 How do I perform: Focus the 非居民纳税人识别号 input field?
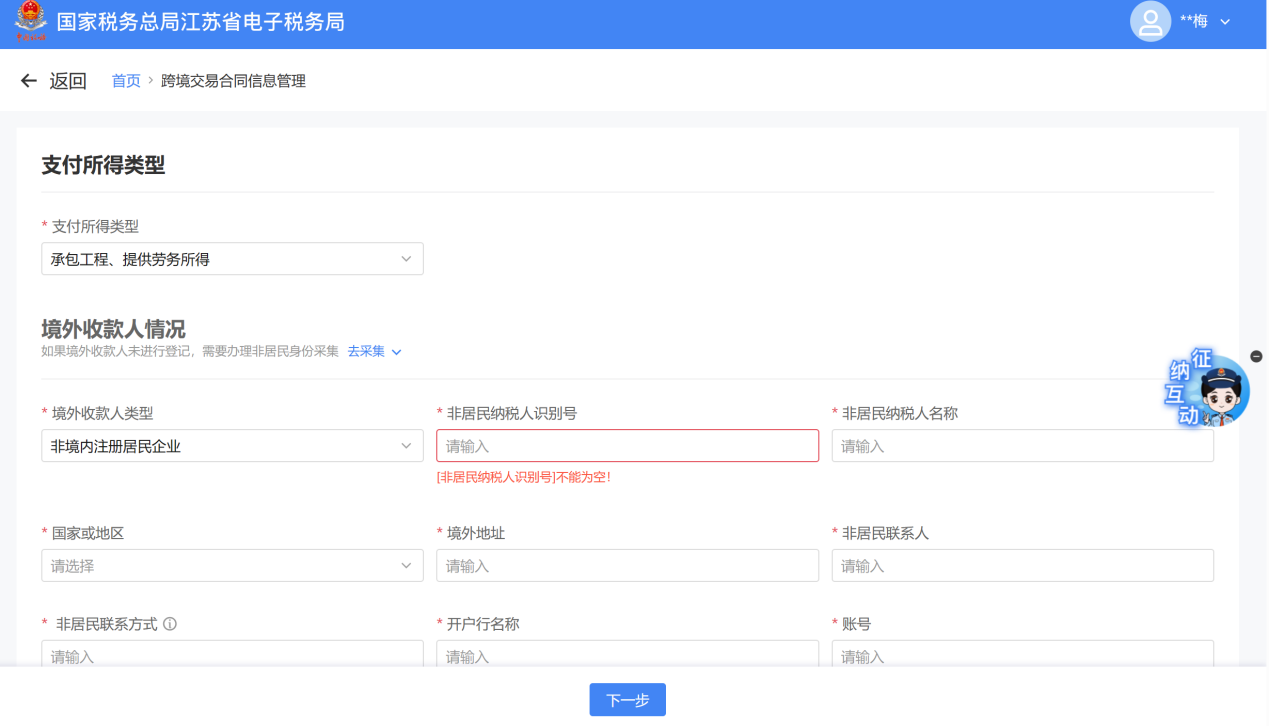(x=627, y=446)
